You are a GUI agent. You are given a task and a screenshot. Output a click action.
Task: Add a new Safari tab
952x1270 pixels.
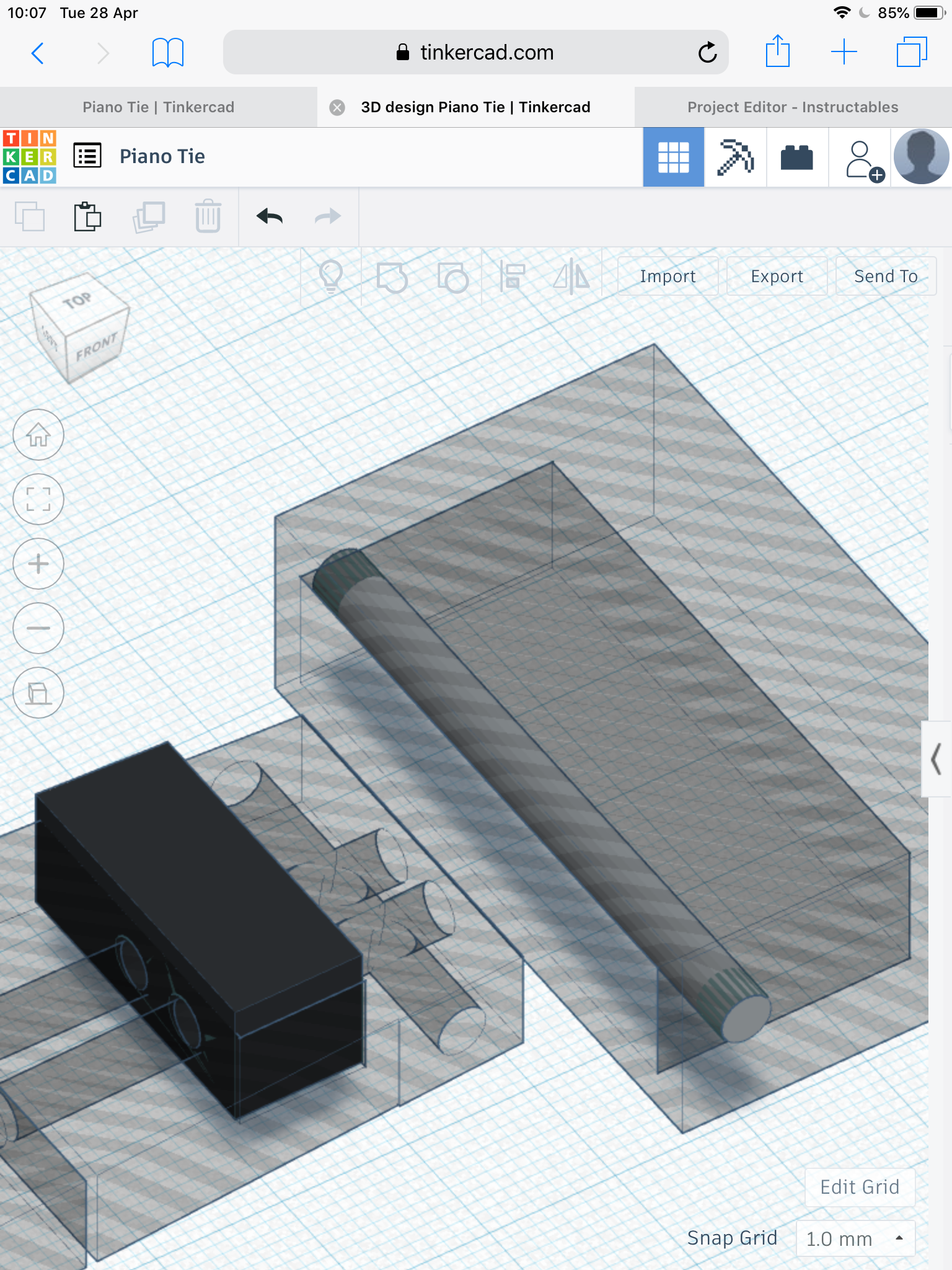pyautogui.click(x=844, y=51)
